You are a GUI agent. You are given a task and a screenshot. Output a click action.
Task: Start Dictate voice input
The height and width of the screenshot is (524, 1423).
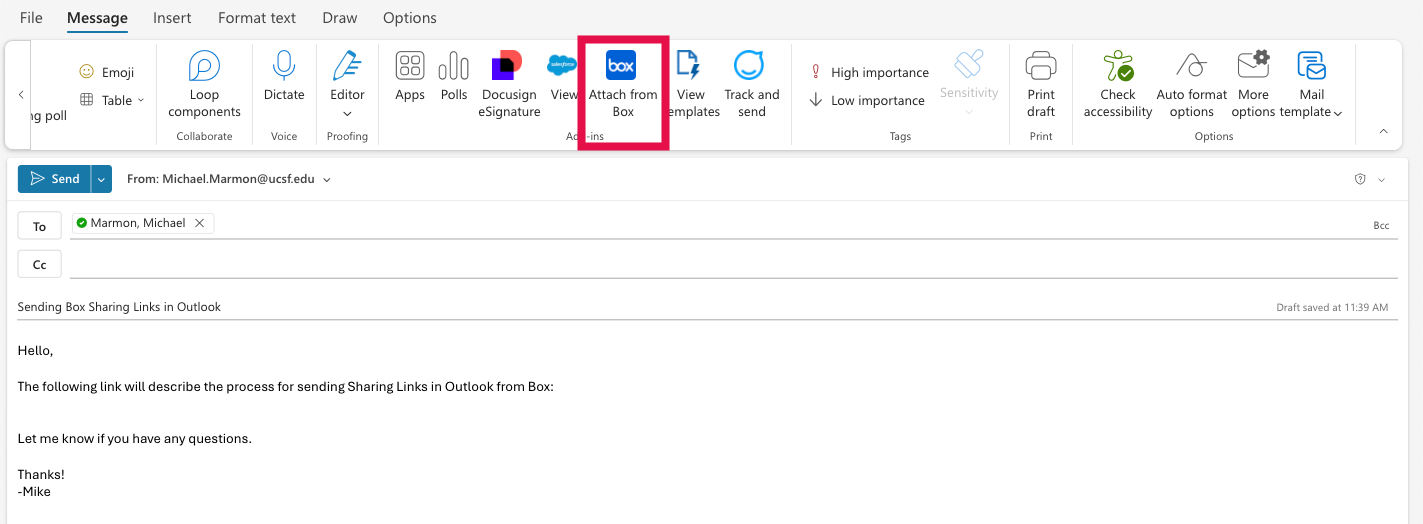pyautogui.click(x=284, y=77)
